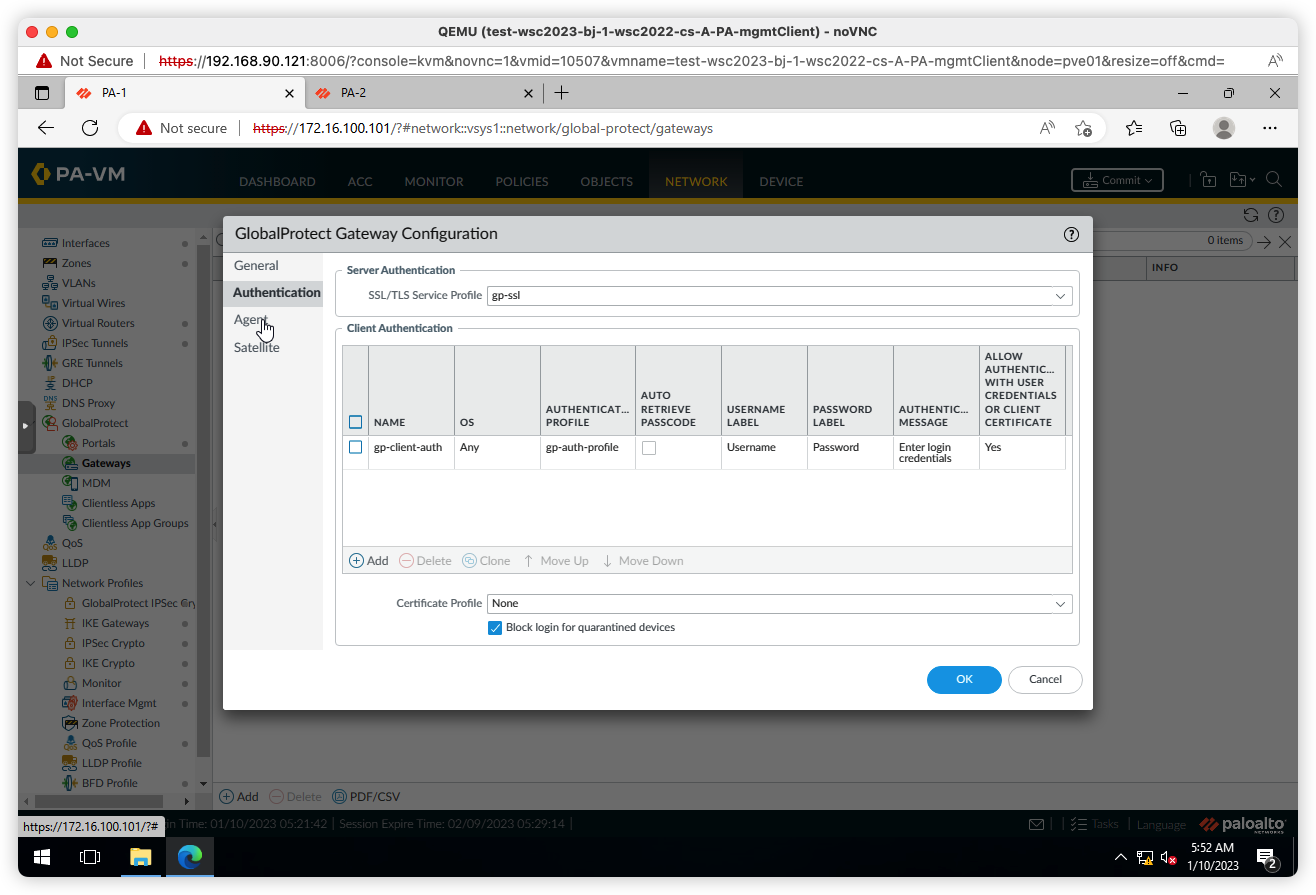The width and height of the screenshot is (1316, 895).
Task: Open Task View on the taskbar
Action: pyautogui.click(x=90, y=857)
